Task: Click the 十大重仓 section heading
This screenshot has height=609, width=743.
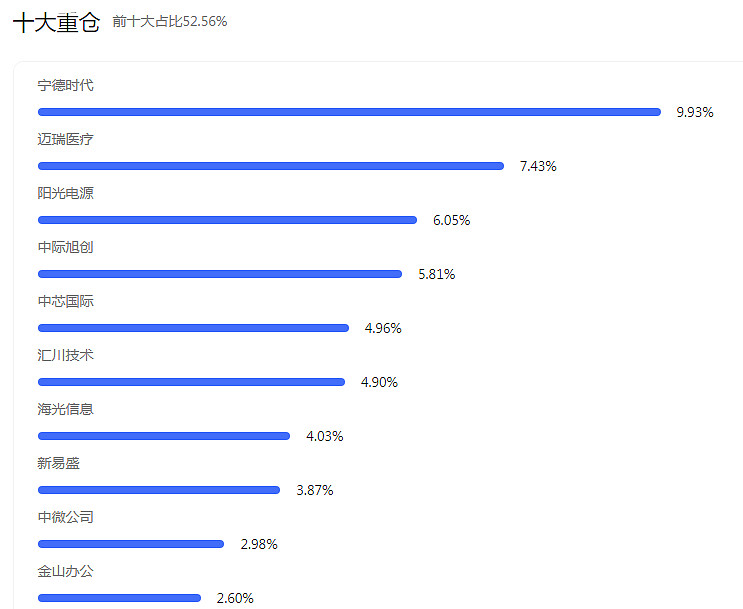Action: click(x=56, y=22)
